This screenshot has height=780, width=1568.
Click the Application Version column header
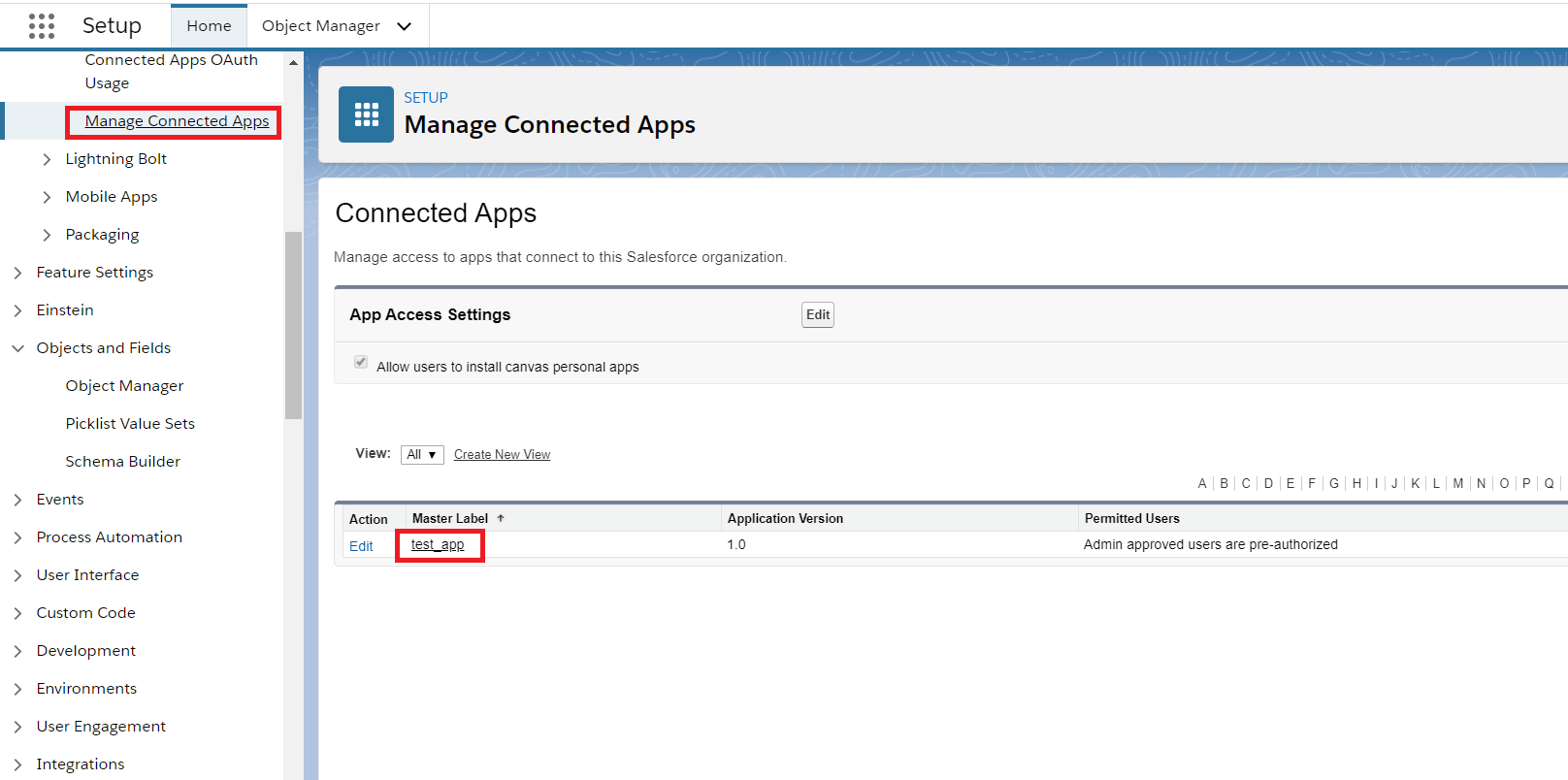(x=785, y=519)
